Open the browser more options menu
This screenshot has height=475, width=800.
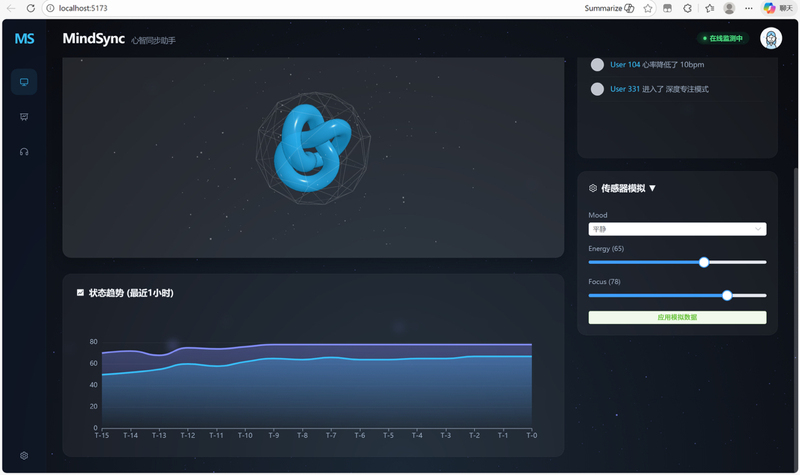click(x=748, y=8)
